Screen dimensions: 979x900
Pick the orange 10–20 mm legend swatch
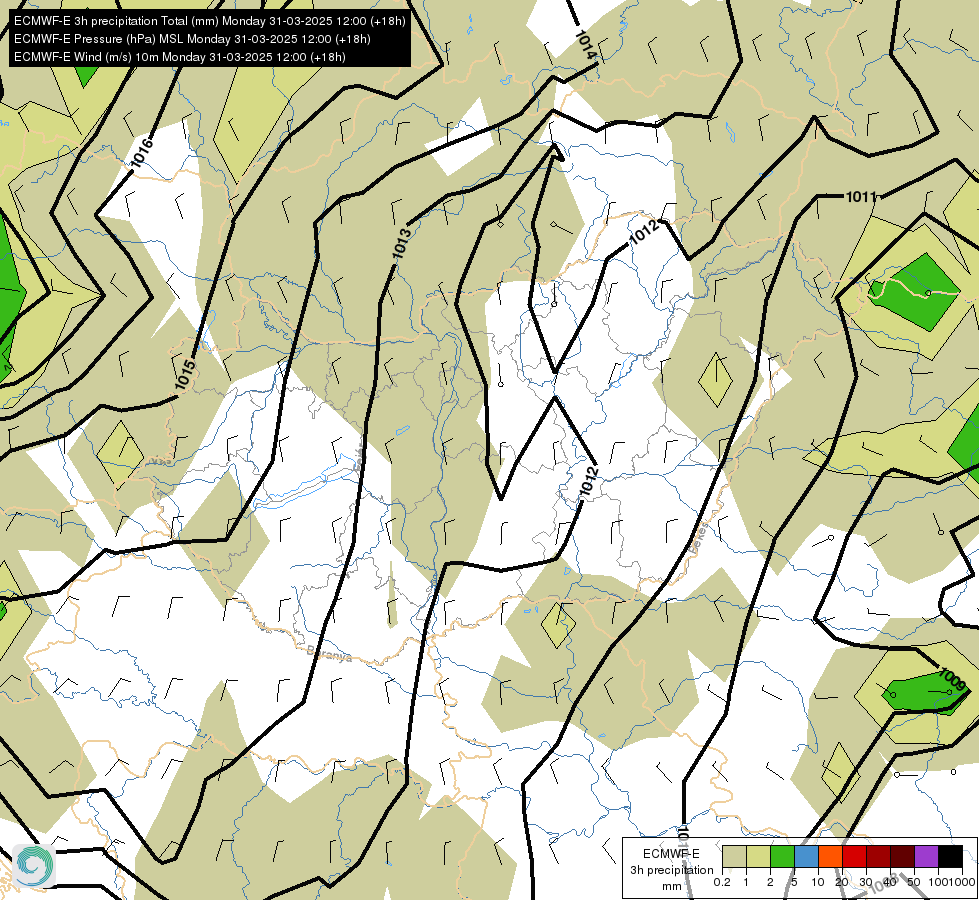(x=830, y=856)
